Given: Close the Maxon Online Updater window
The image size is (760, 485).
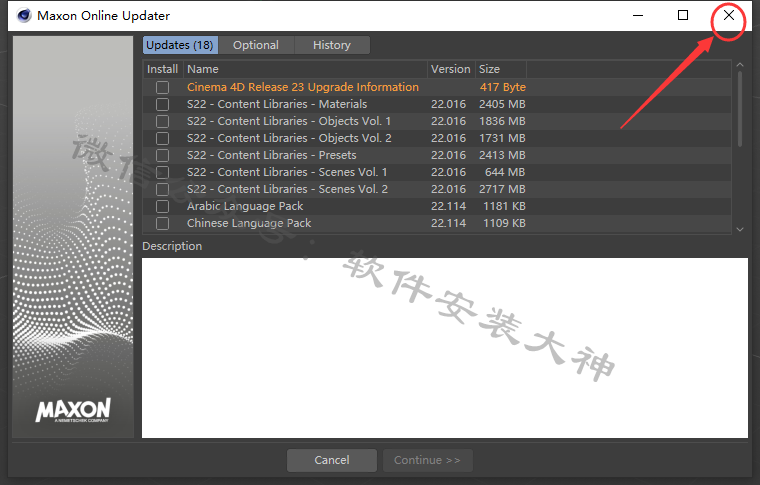Looking at the screenshot, I should [728, 16].
